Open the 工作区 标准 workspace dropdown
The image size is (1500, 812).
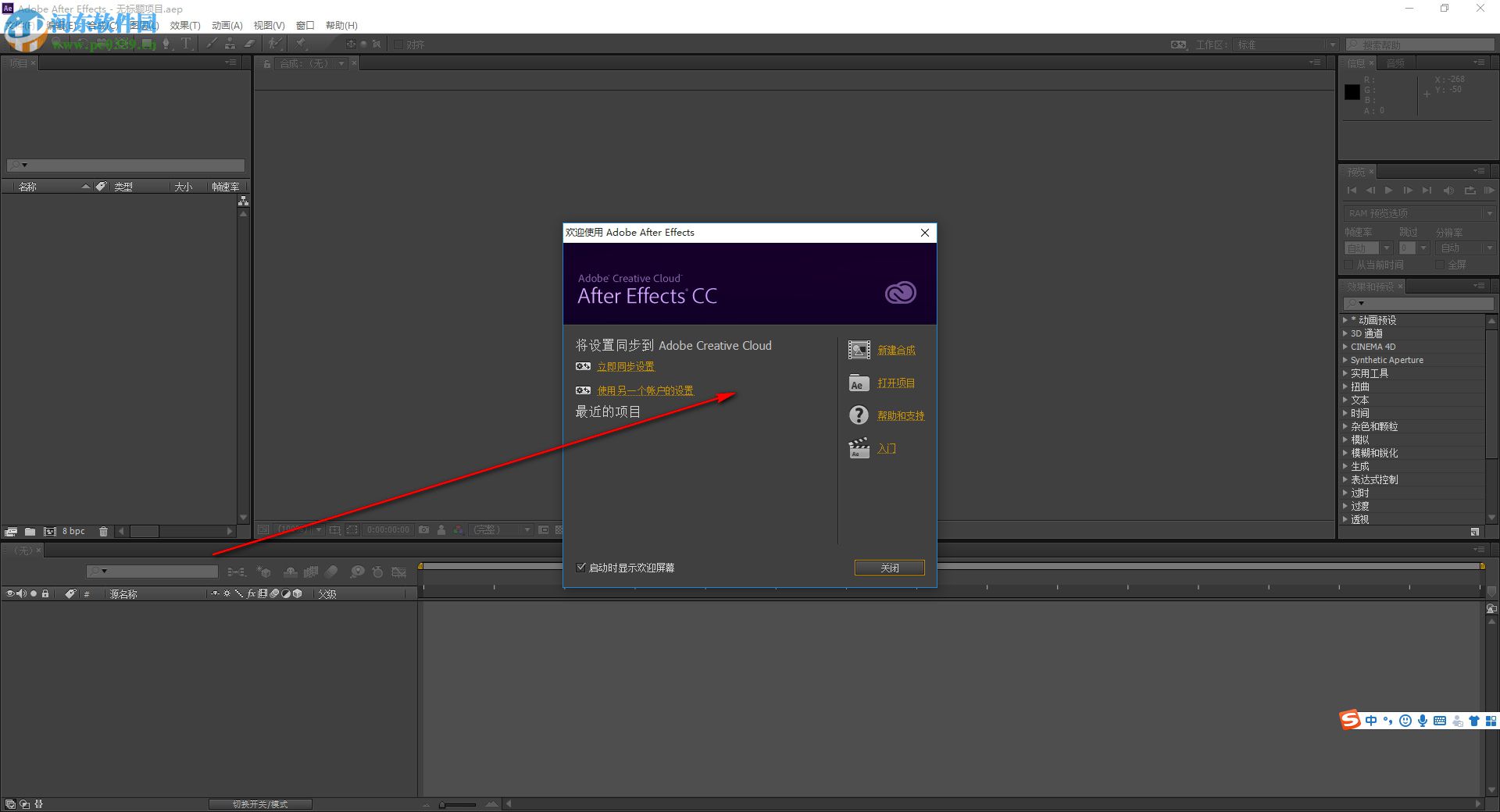1286,45
